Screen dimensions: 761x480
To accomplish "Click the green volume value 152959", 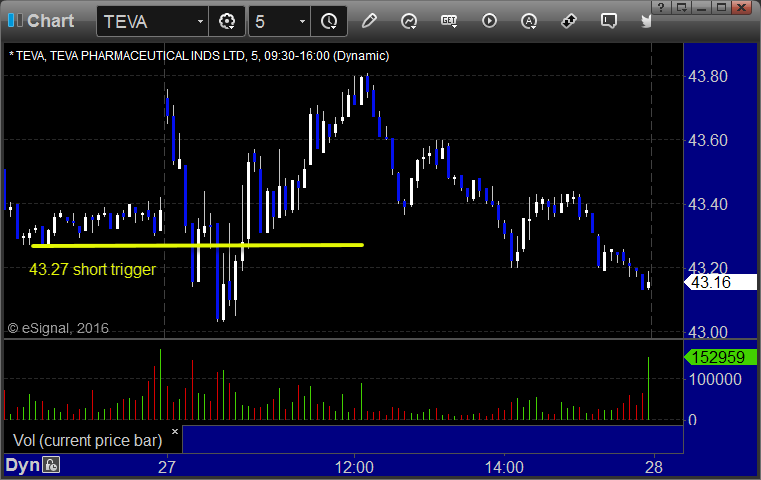I will [x=721, y=357].
